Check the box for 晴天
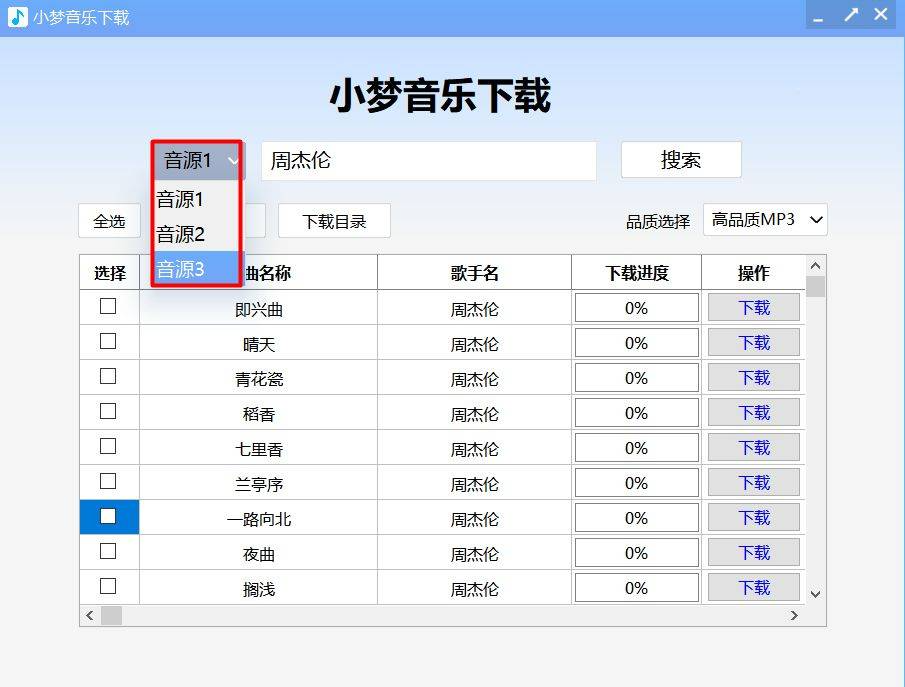The height and width of the screenshot is (687, 905). [108, 341]
